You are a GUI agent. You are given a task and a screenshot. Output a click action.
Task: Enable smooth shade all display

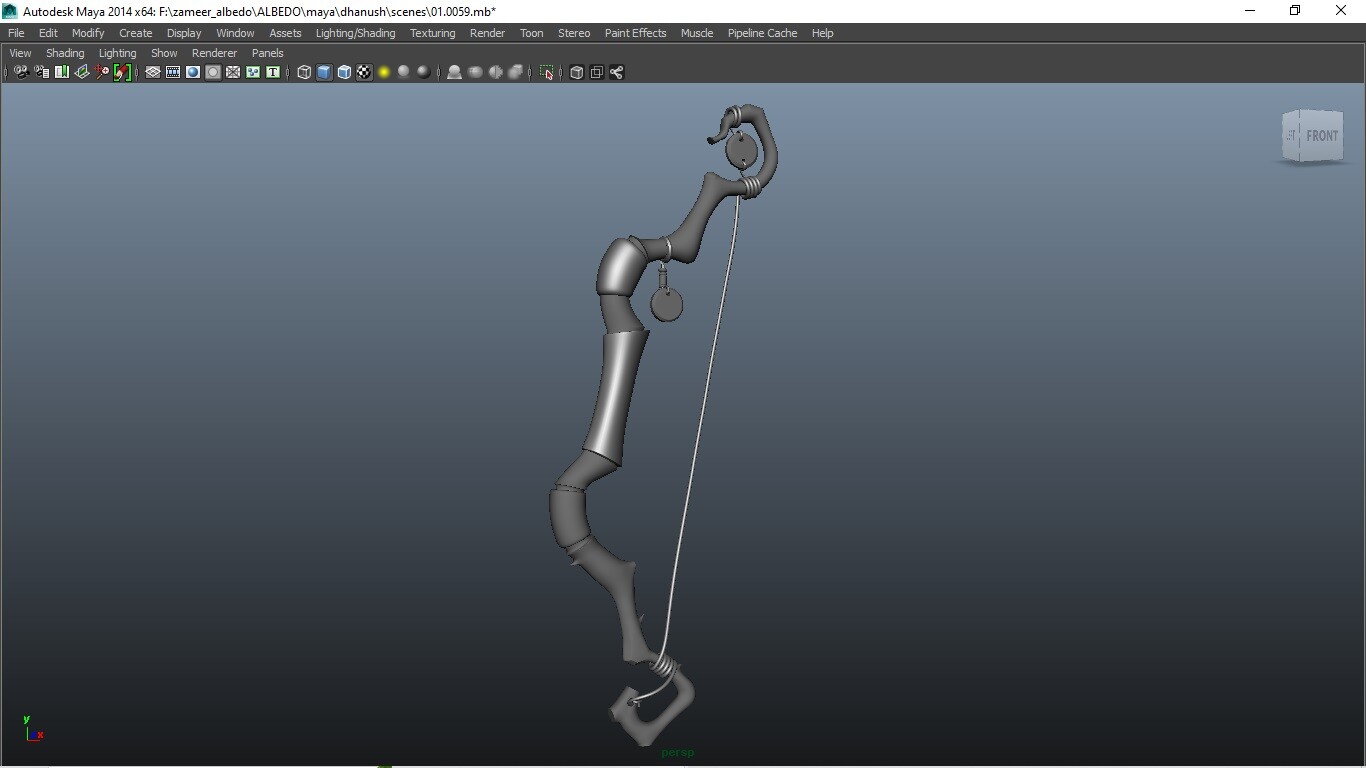pos(324,72)
